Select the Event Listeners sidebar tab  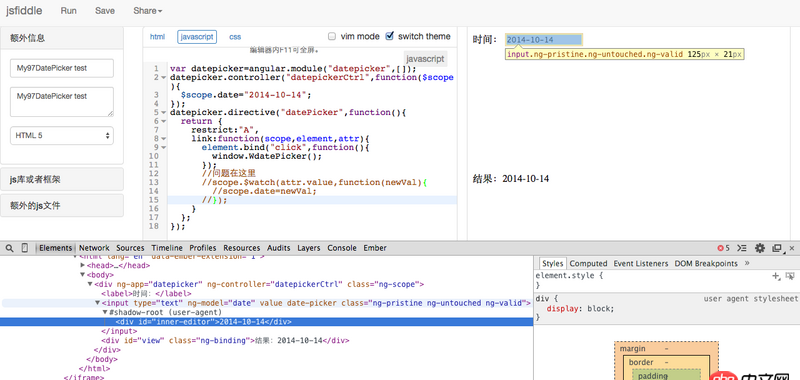(x=640, y=264)
